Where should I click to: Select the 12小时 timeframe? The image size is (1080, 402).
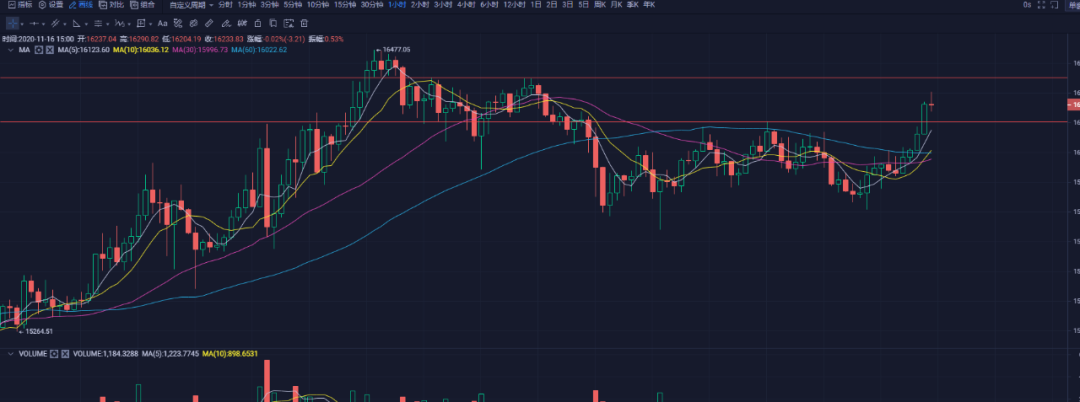[515, 4]
